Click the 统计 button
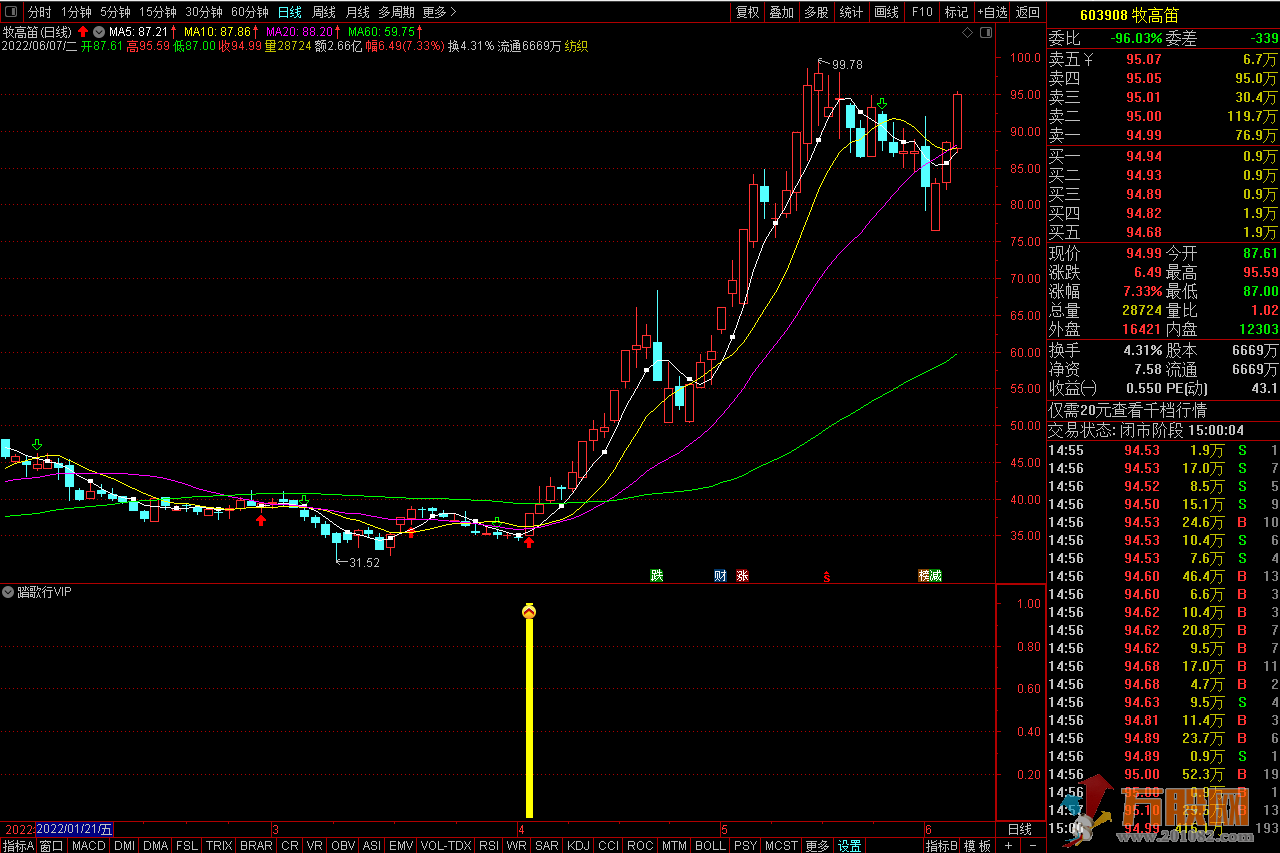 click(x=852, y=12)
